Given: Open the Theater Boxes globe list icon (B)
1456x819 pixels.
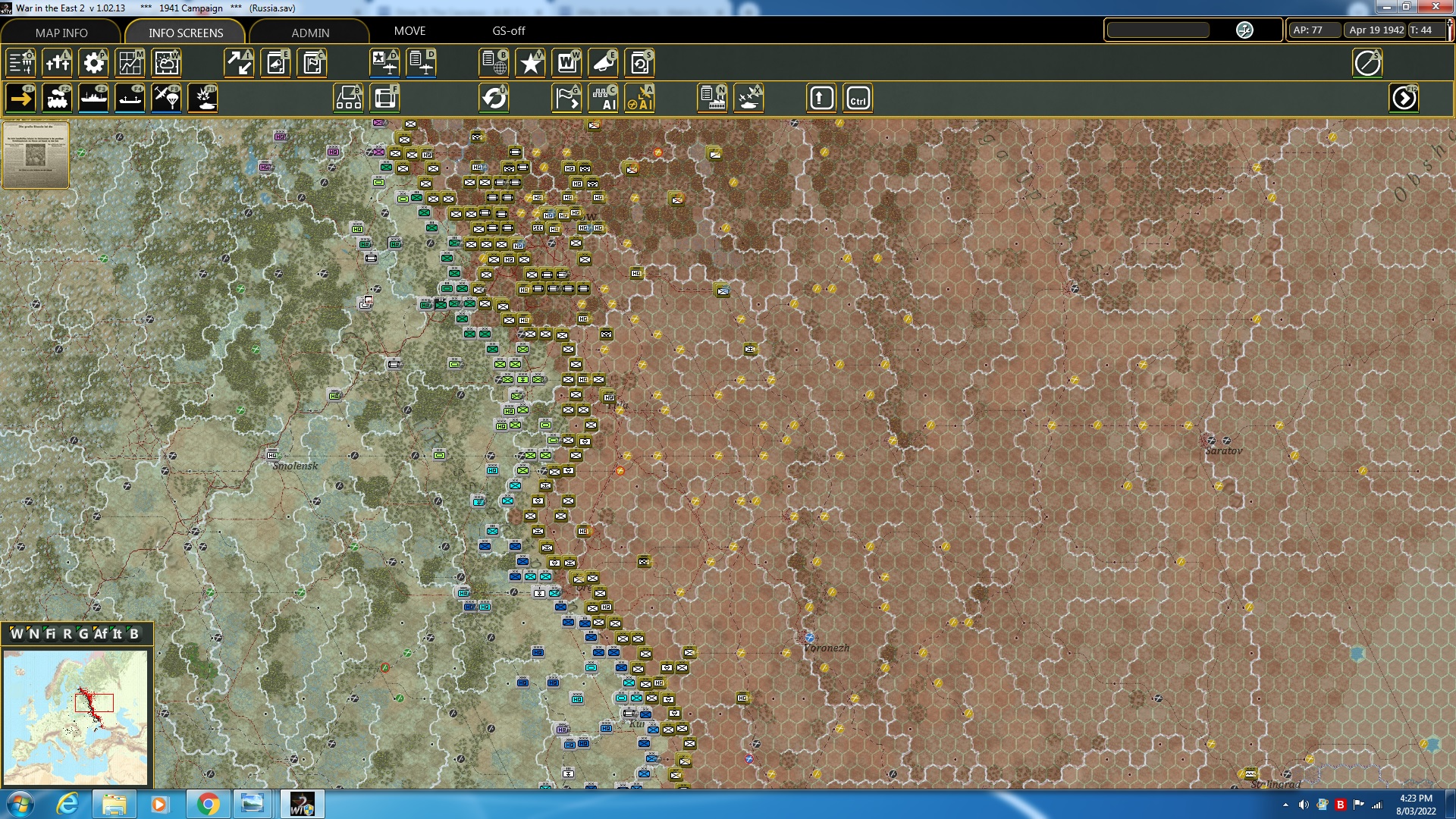Looking at the screenshot, I should pyautogui.click(x=494, y=63).
